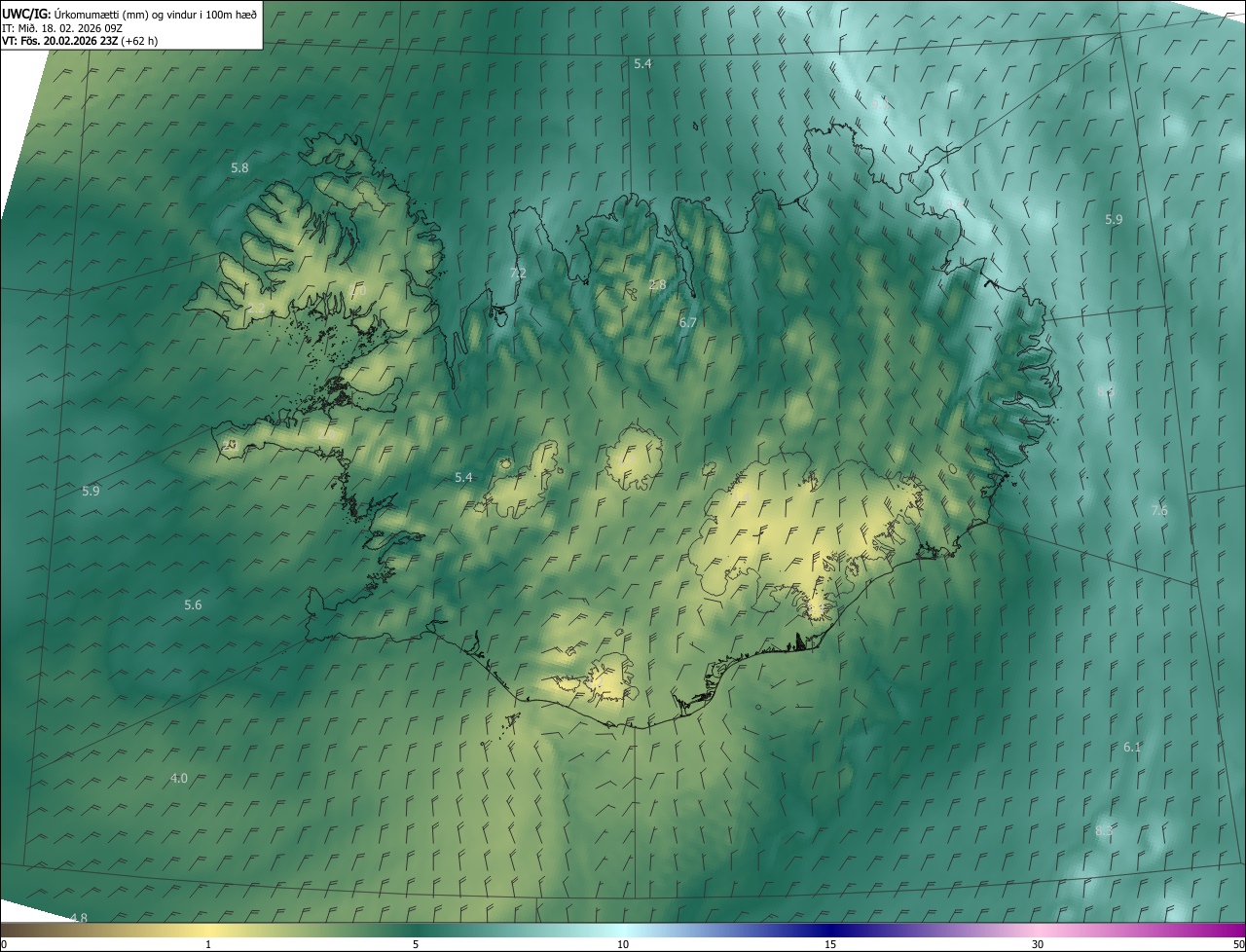The width and height of the screenshot is (1246, 952).
Task: Click the 5.8 value label on the map
Action: point(239,168)
